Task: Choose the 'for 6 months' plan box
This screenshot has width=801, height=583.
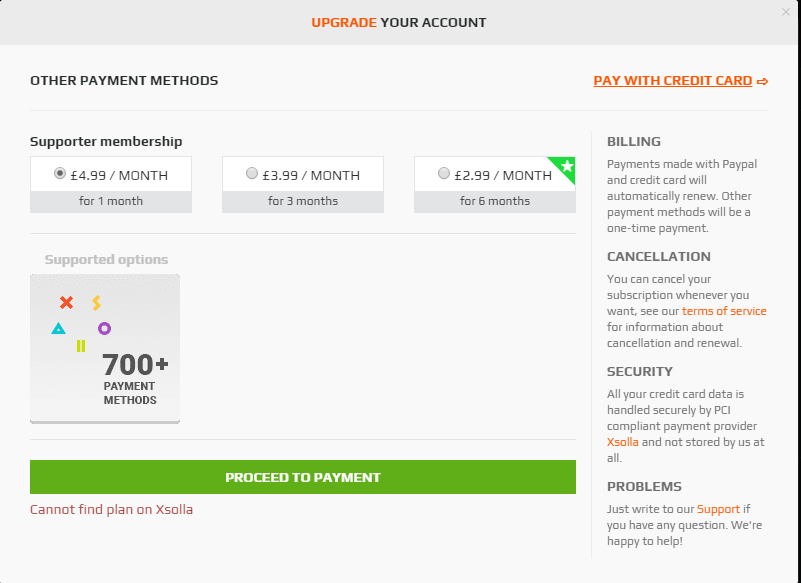Action: pos(495,184)
